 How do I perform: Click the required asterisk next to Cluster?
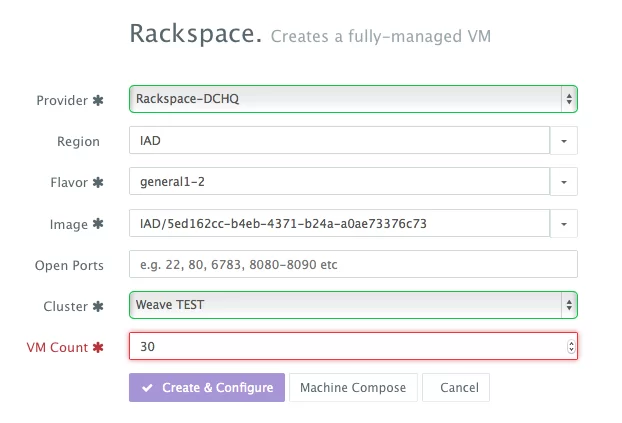click(98, 306)
